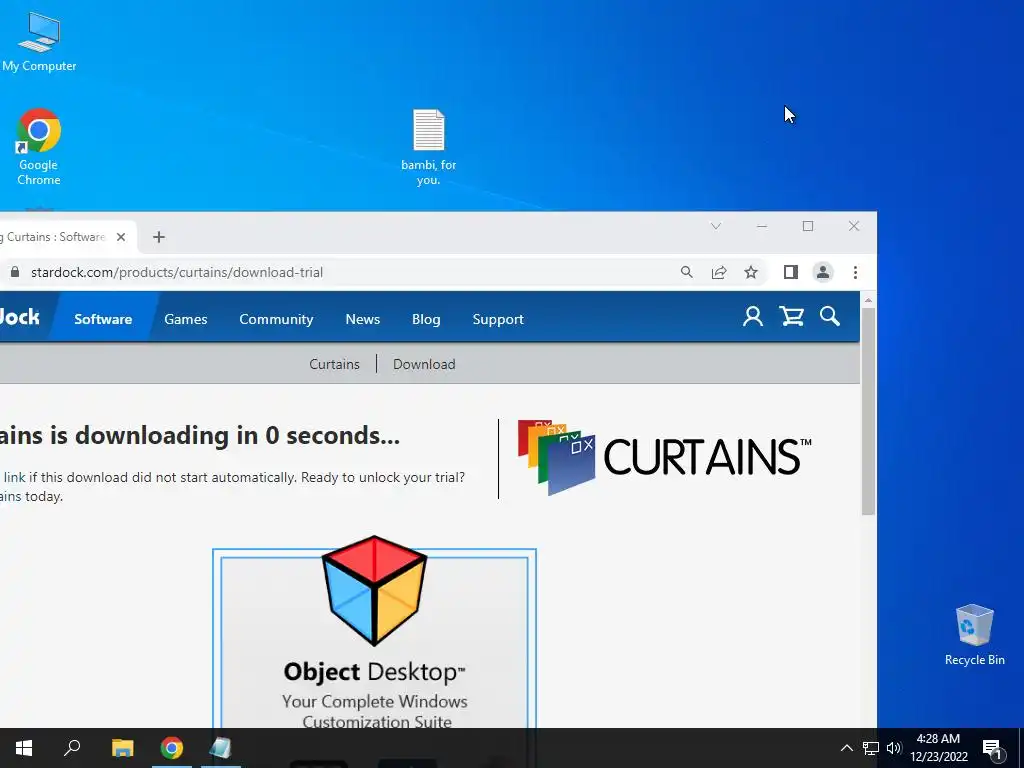This screenshot has width=1024, height=768.
Task: Click the network tray icon
Action: coord(871,748)
